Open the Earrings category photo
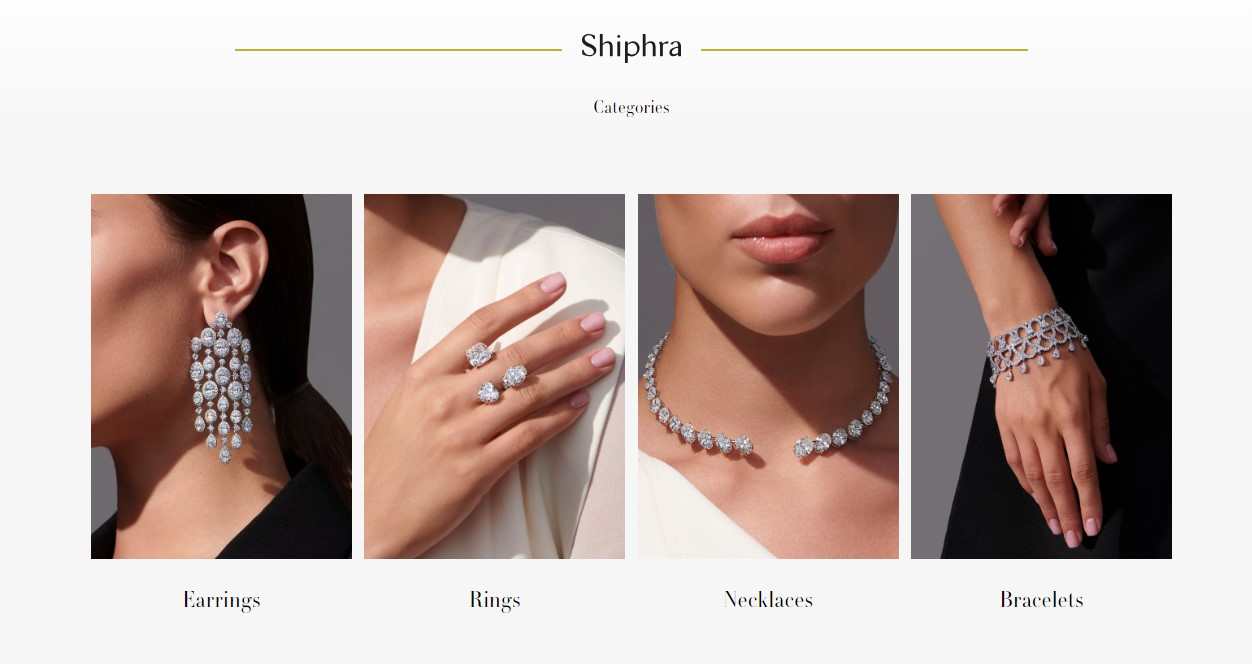 pos(221,376)
